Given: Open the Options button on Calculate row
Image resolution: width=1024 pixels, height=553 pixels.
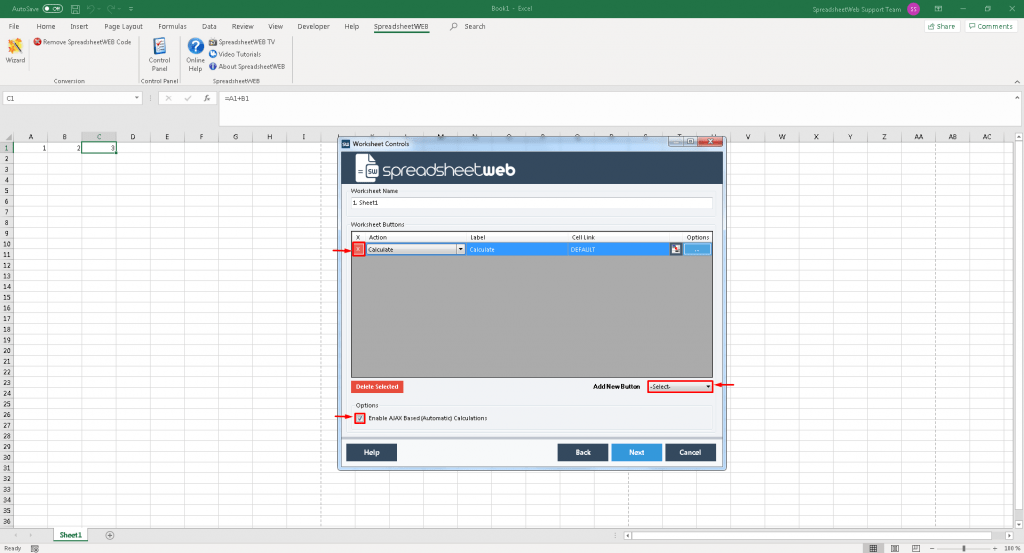Looking at the screenshot, I should coord(697,249).
